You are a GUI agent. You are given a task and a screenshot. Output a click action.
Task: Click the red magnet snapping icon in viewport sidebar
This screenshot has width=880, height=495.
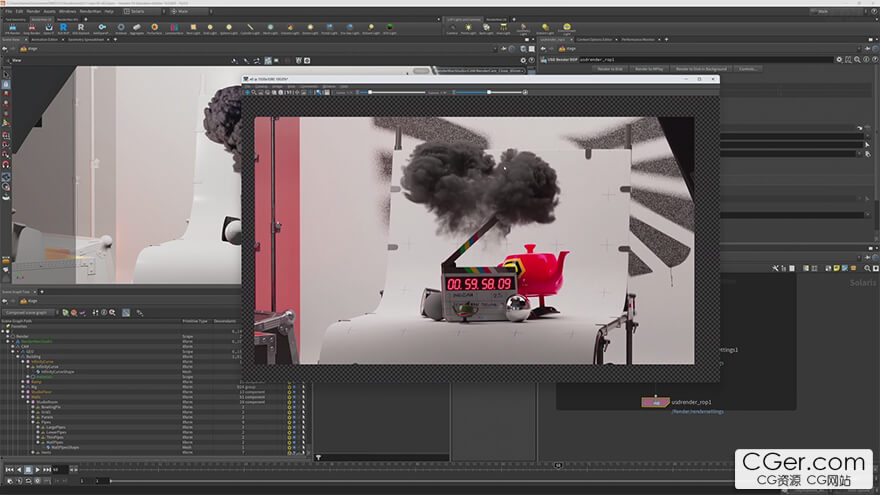[x=6, y=164]
